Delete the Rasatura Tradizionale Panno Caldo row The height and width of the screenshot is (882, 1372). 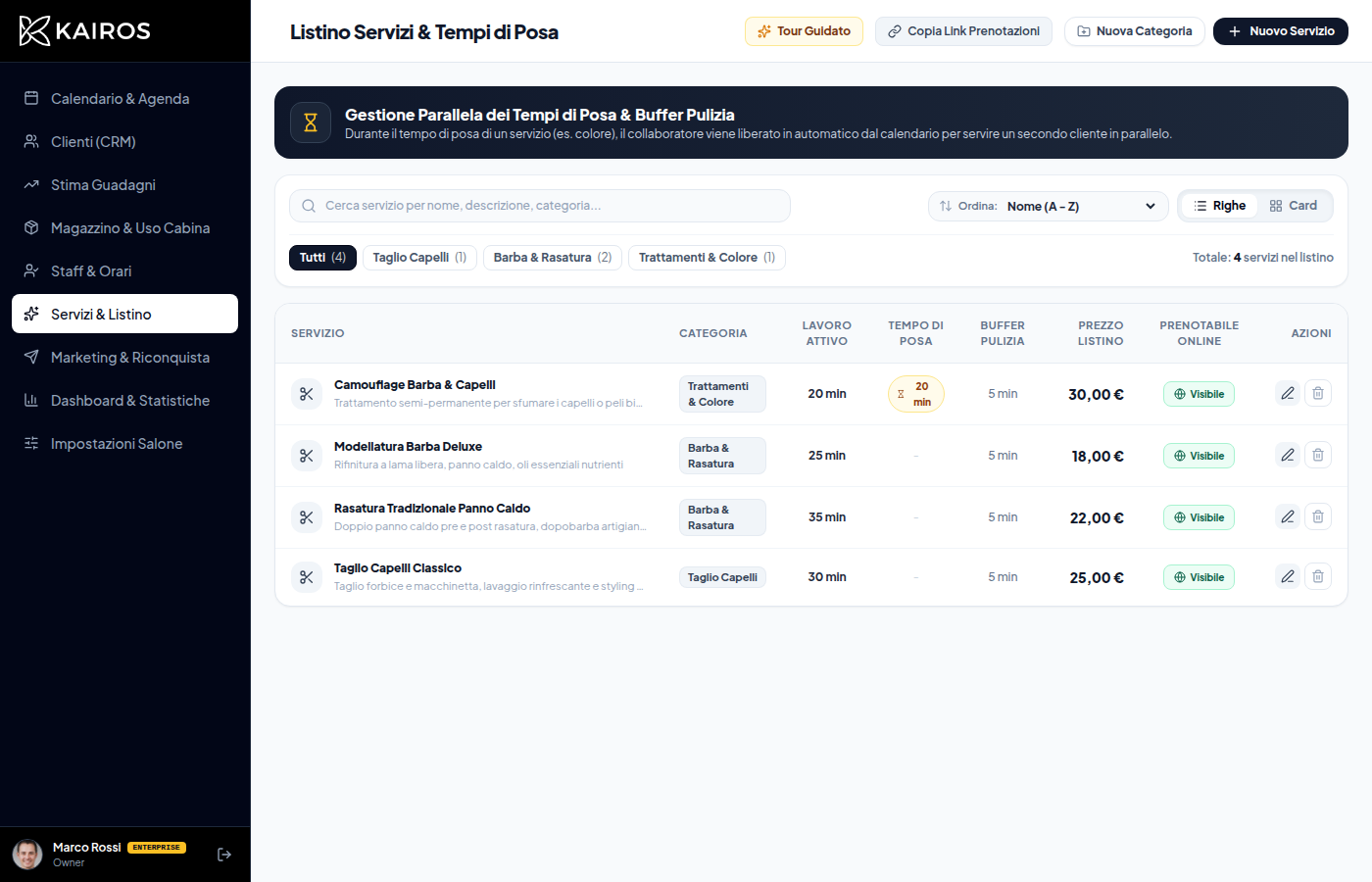click(1318, 516)
